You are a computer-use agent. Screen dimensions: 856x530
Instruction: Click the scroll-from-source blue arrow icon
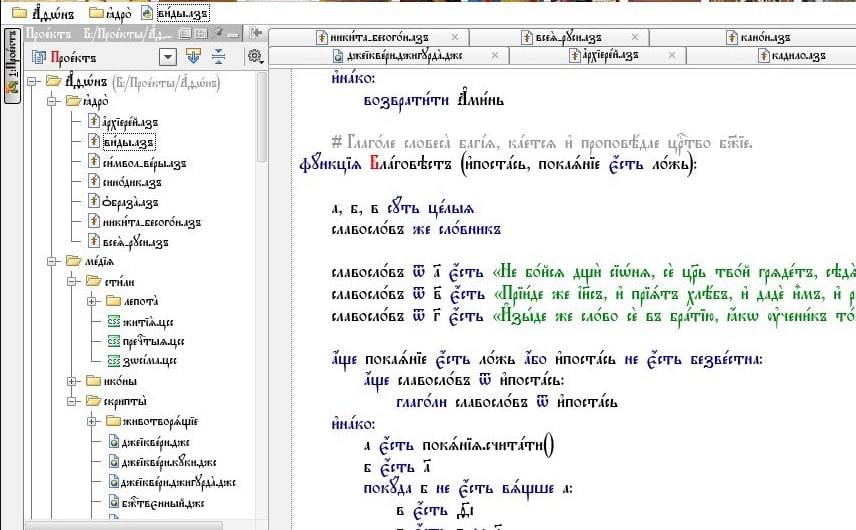[193, 56]
